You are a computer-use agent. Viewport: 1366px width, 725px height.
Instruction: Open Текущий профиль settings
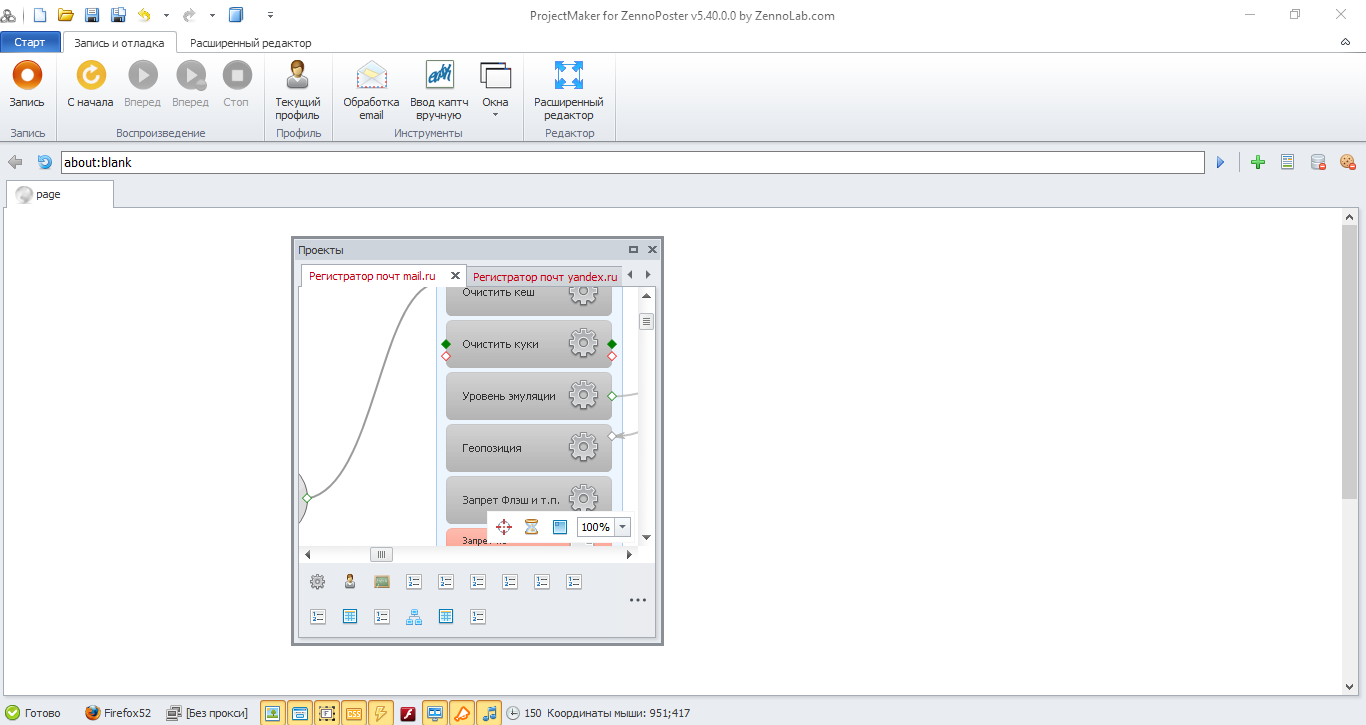pos(297,90)
